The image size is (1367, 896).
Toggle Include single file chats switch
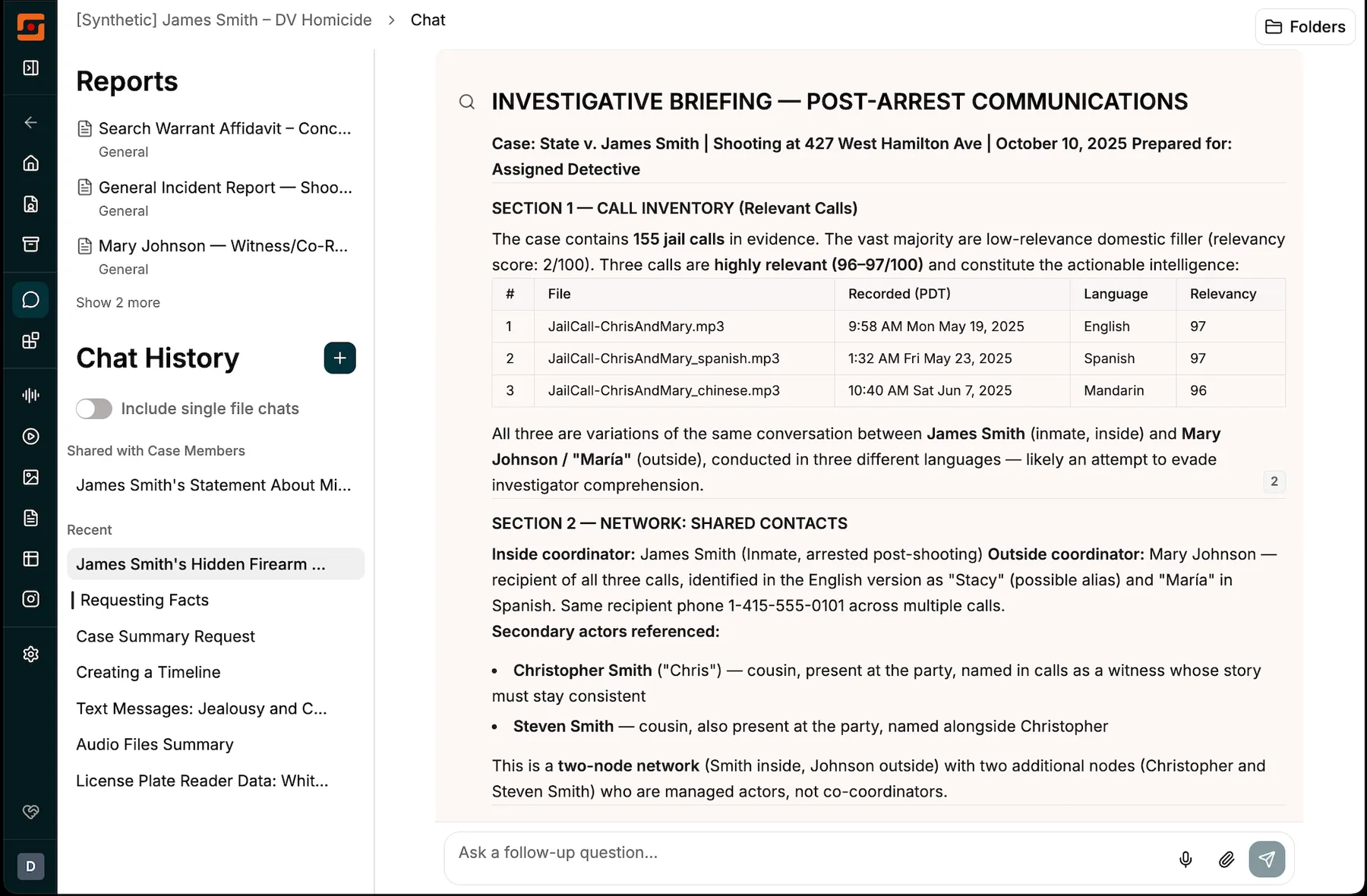[94, 409]
